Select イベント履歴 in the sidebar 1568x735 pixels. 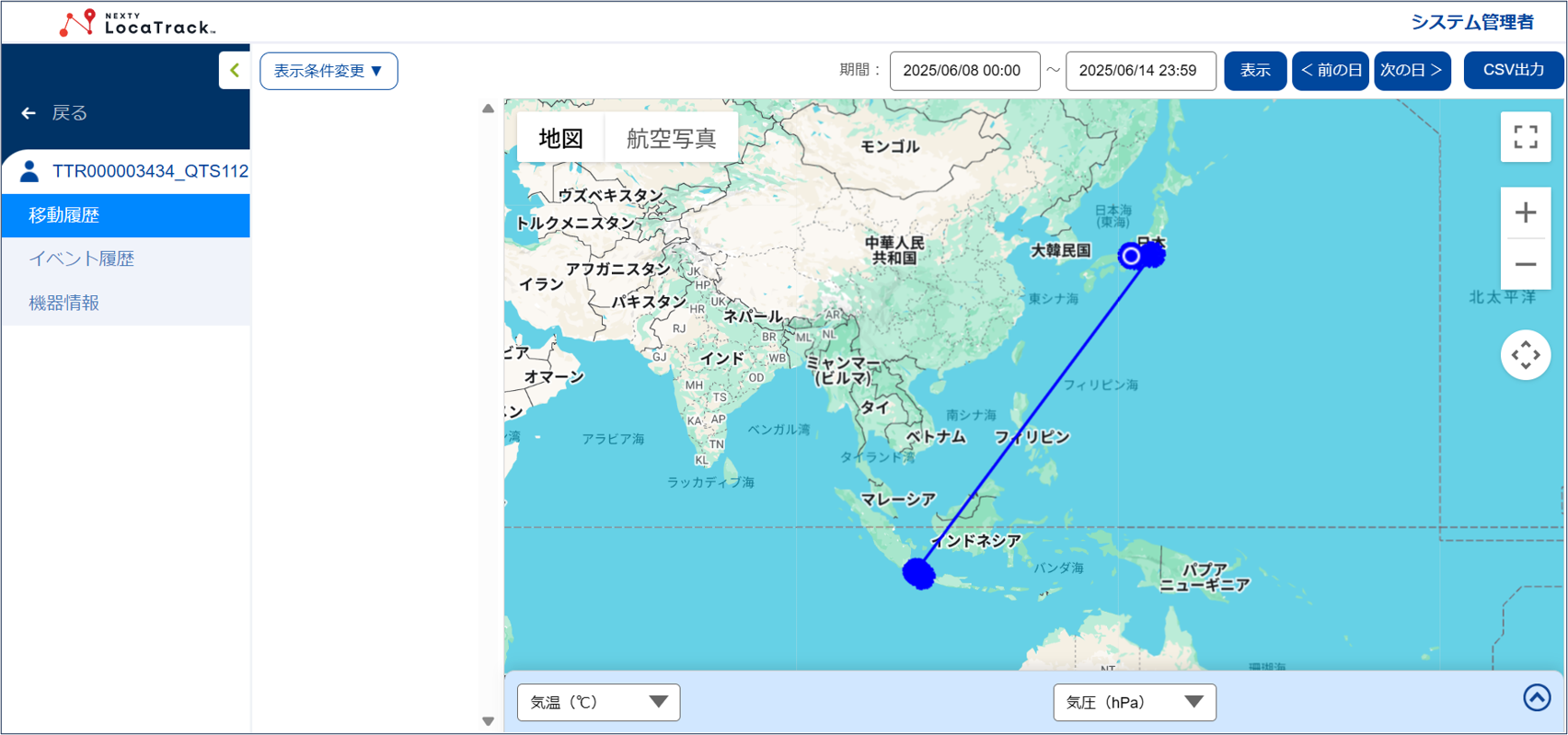point(82,258)
